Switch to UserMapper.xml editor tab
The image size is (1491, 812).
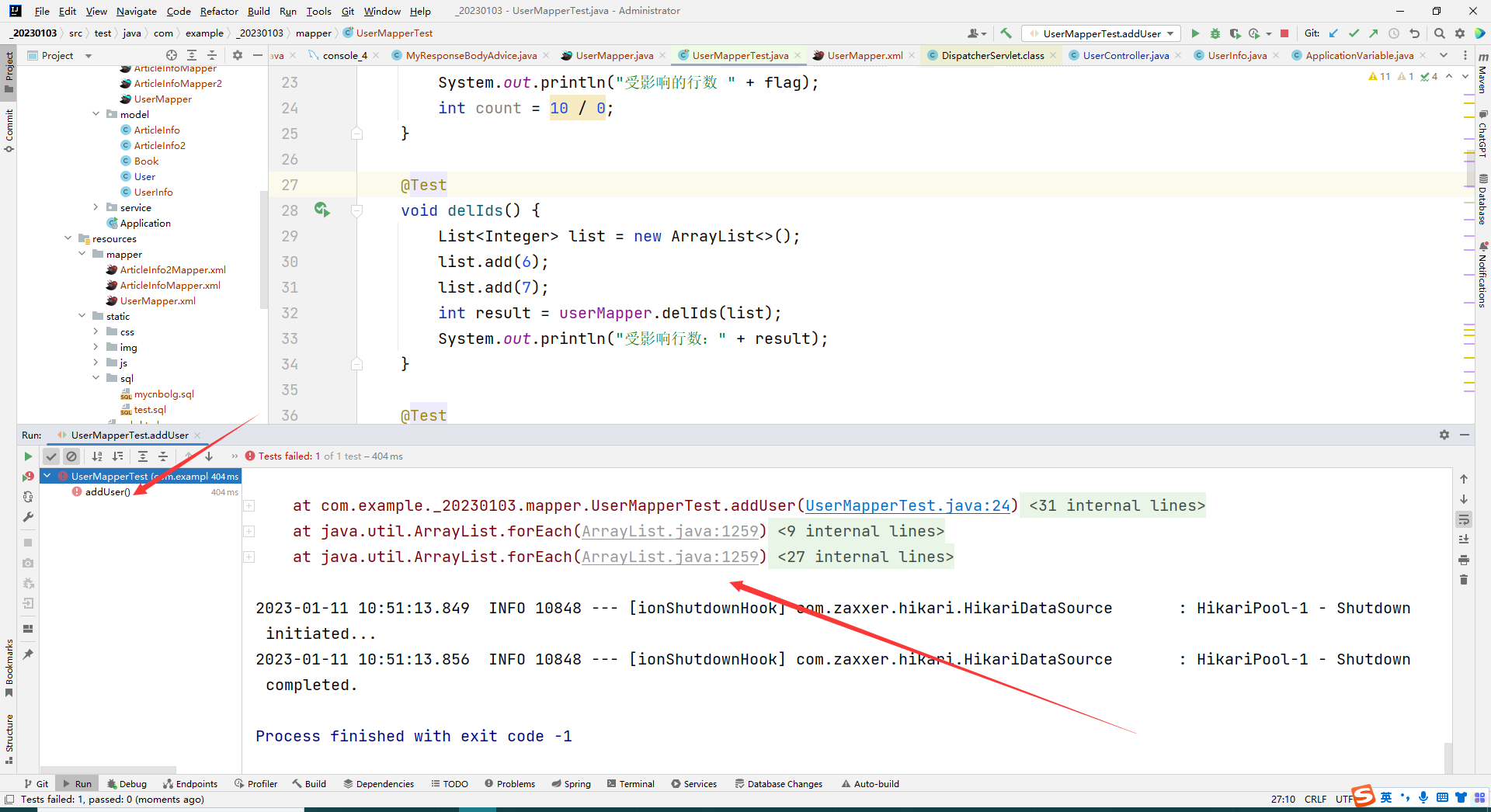[864, 55]
